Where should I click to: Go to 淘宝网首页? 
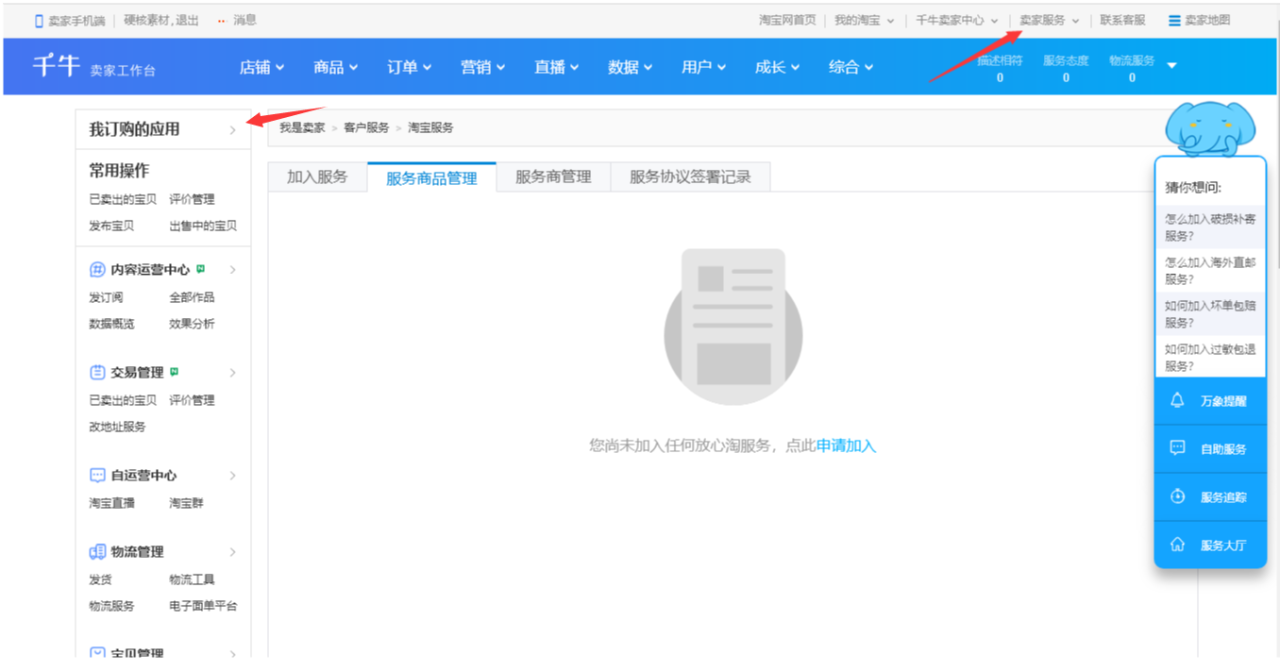[x=787, y=20]
